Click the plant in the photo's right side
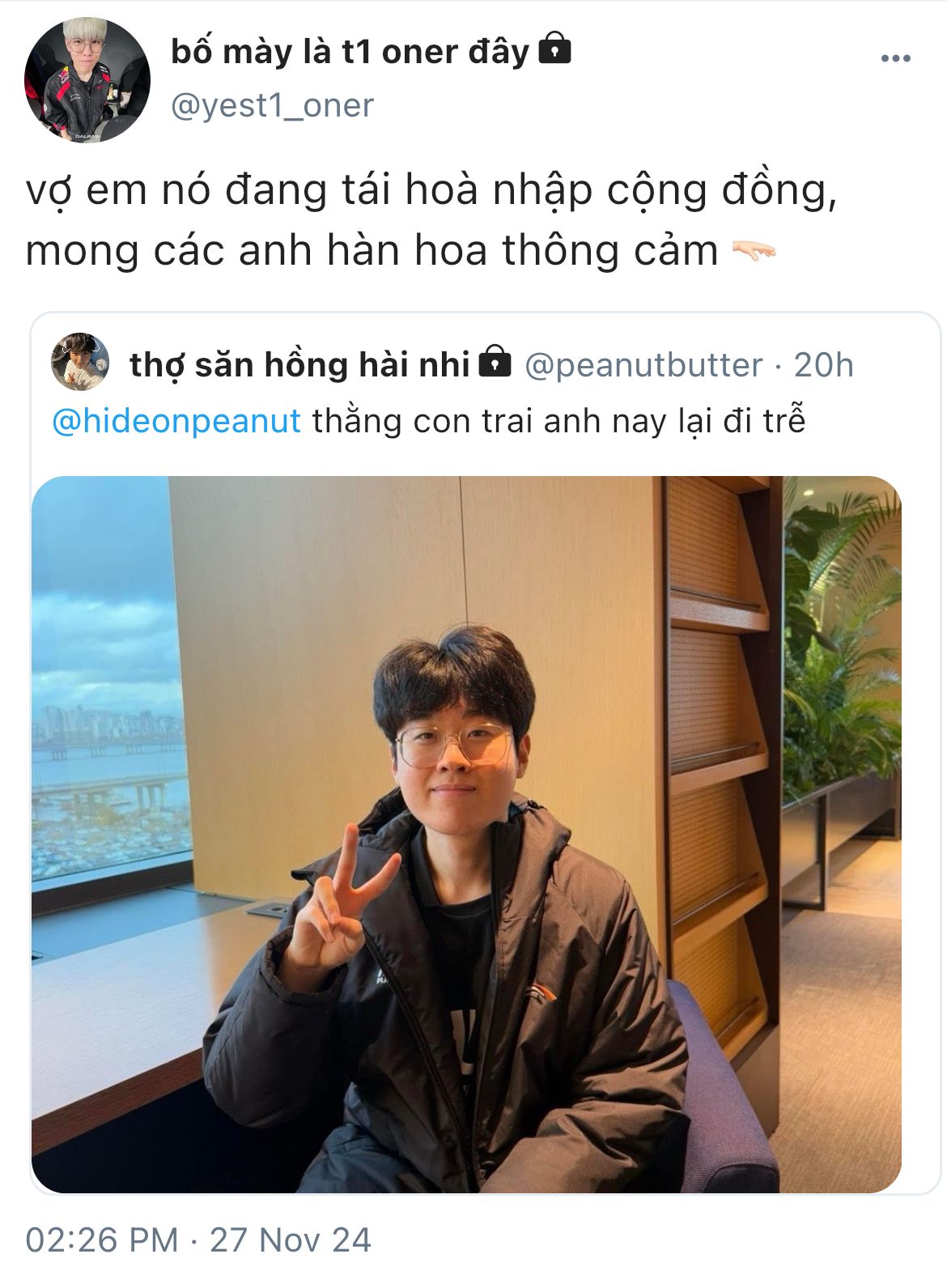Viewport: 947px width, 1288px height. point(842,631)
